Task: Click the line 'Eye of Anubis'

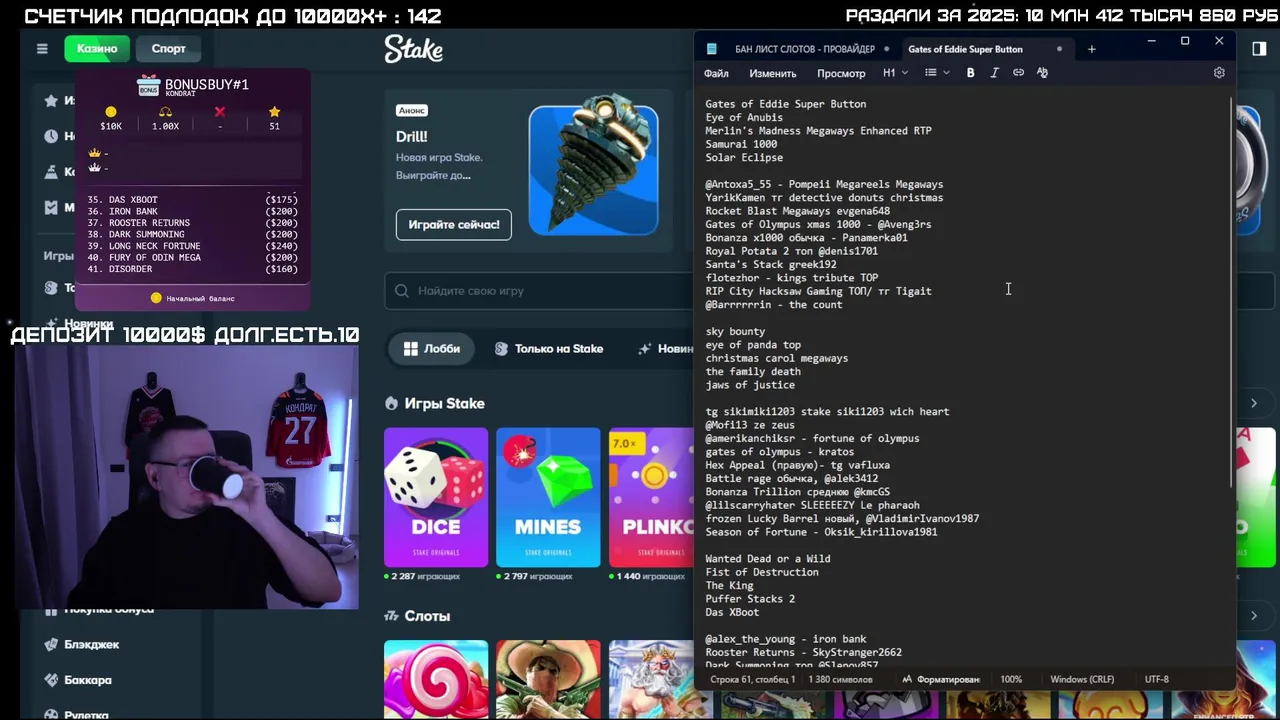Action: [x=744, y=118]
